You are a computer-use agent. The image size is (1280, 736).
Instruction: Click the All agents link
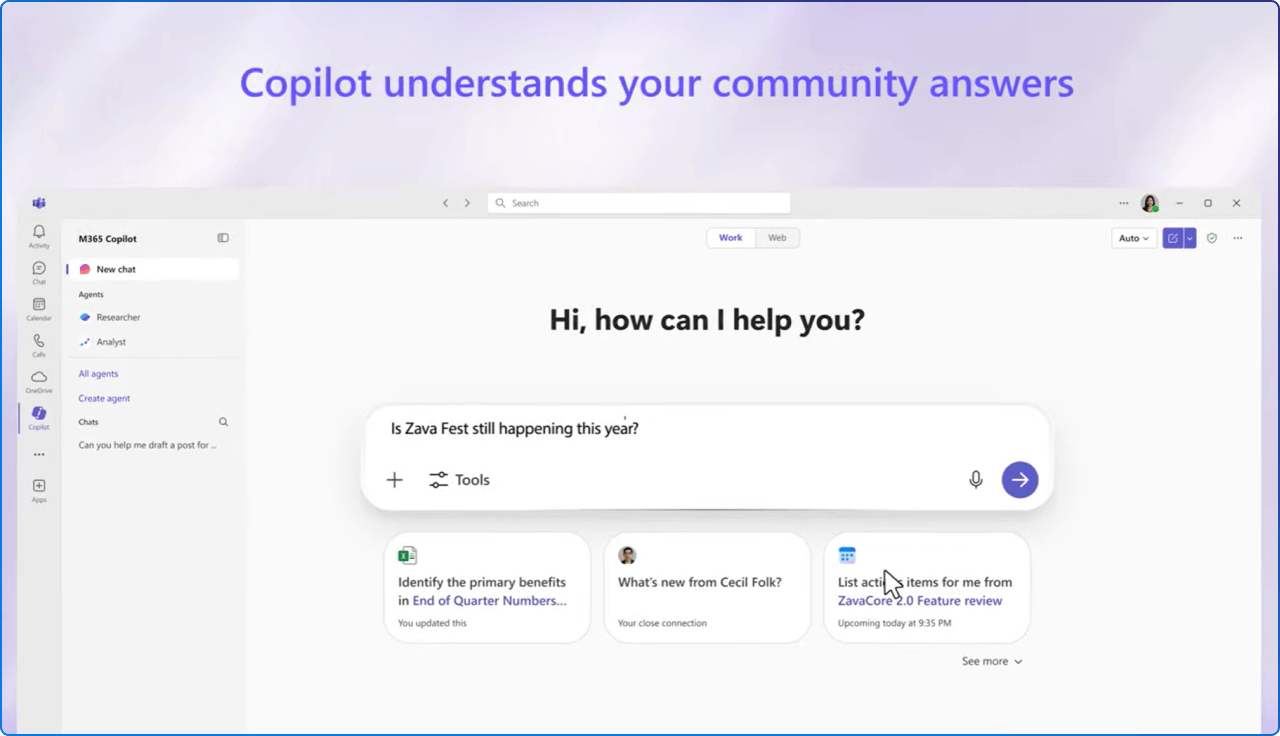[x=98, y=374]
